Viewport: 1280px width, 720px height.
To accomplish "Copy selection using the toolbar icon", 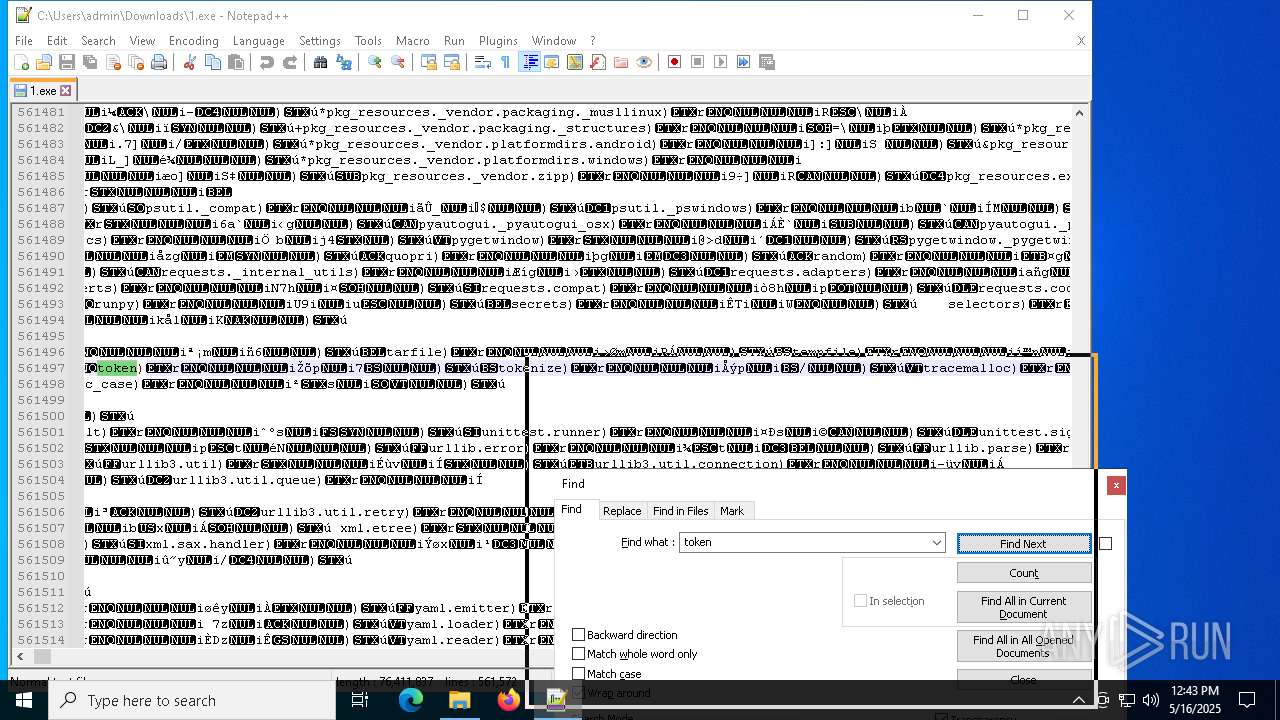I will click(x=212, y=62).
